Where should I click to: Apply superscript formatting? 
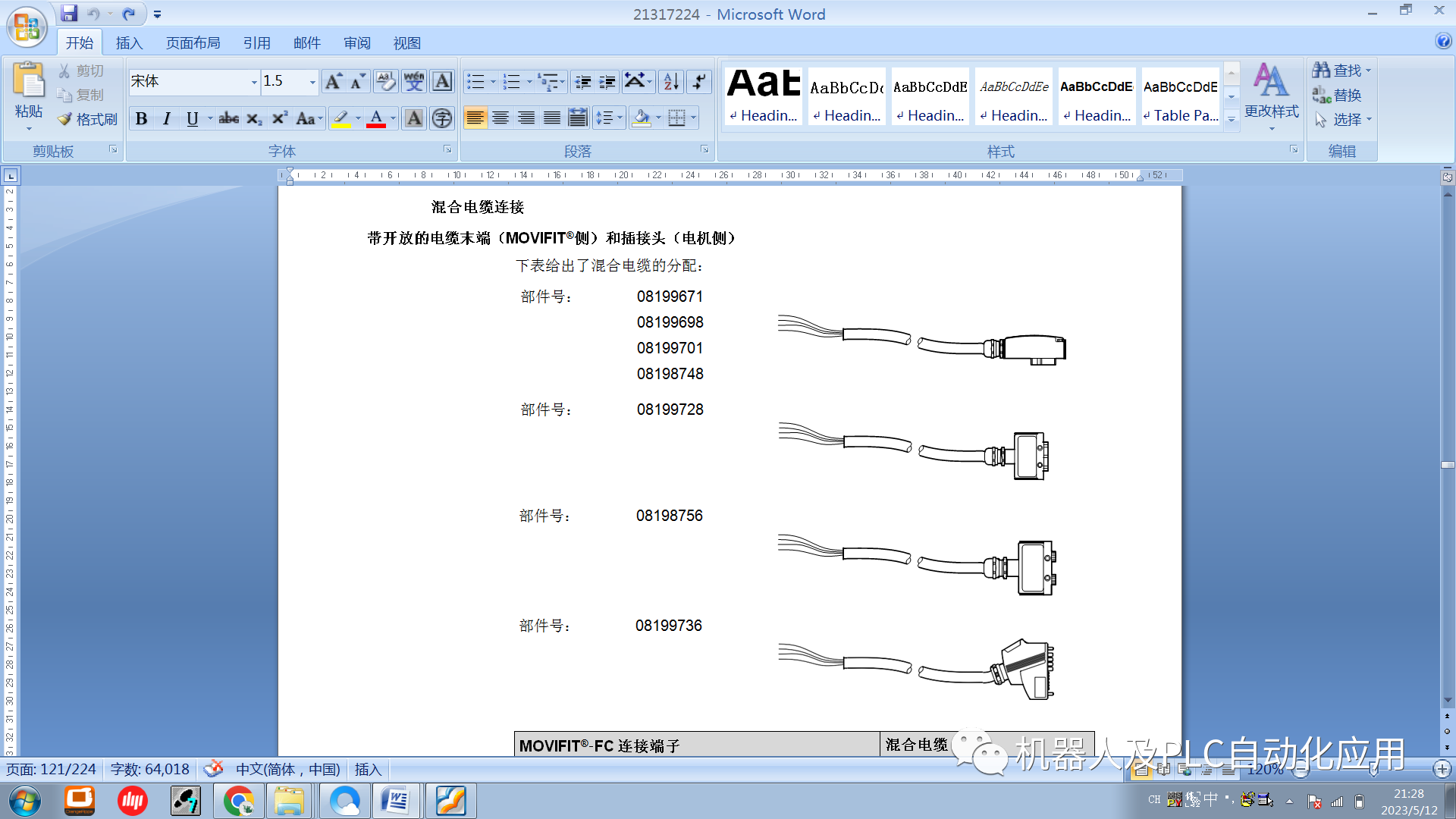click(279, 119)
